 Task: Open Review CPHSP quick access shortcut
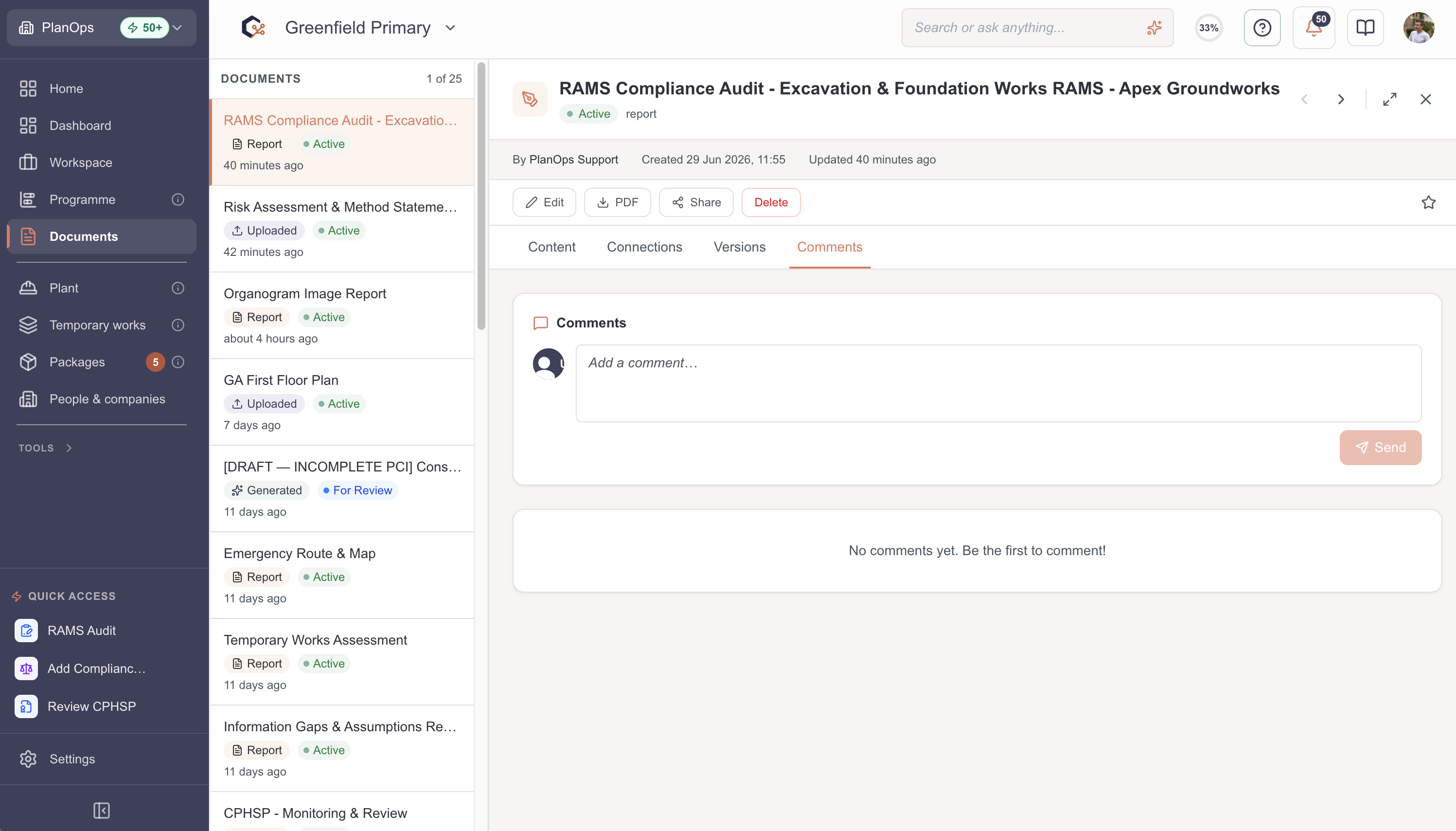tap(102, 706)
